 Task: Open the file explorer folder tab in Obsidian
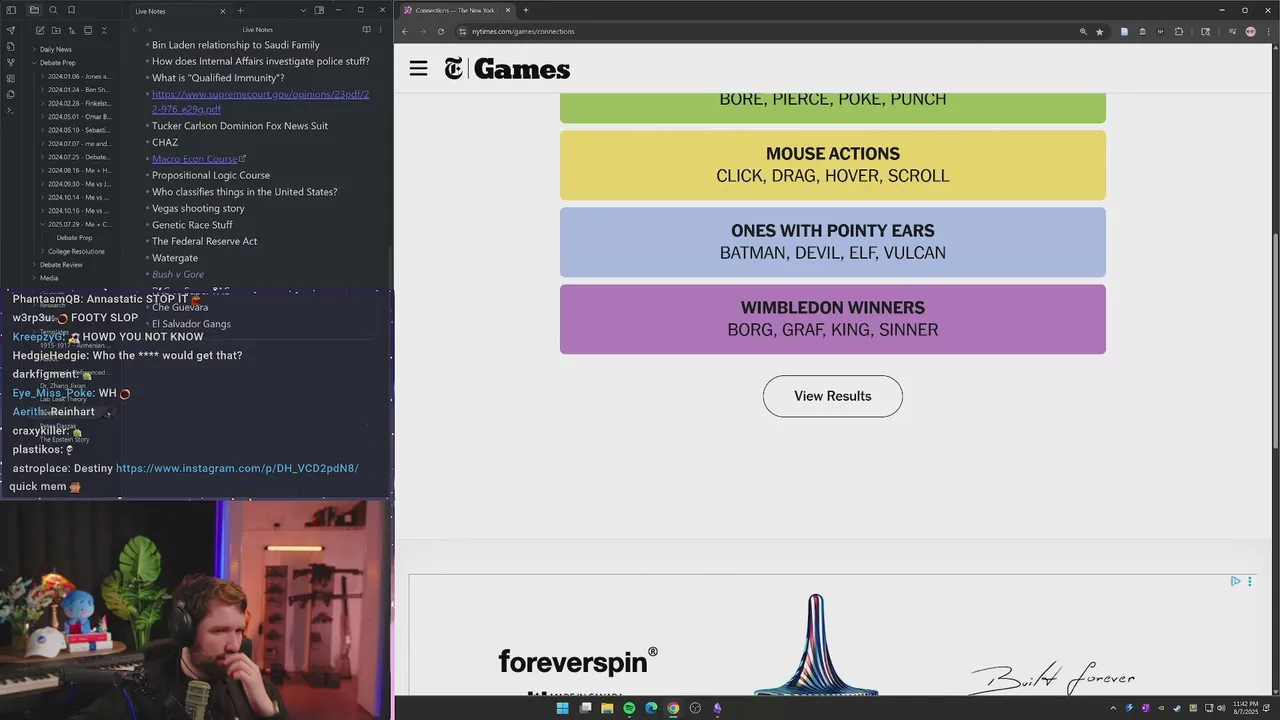click(34, 10)
